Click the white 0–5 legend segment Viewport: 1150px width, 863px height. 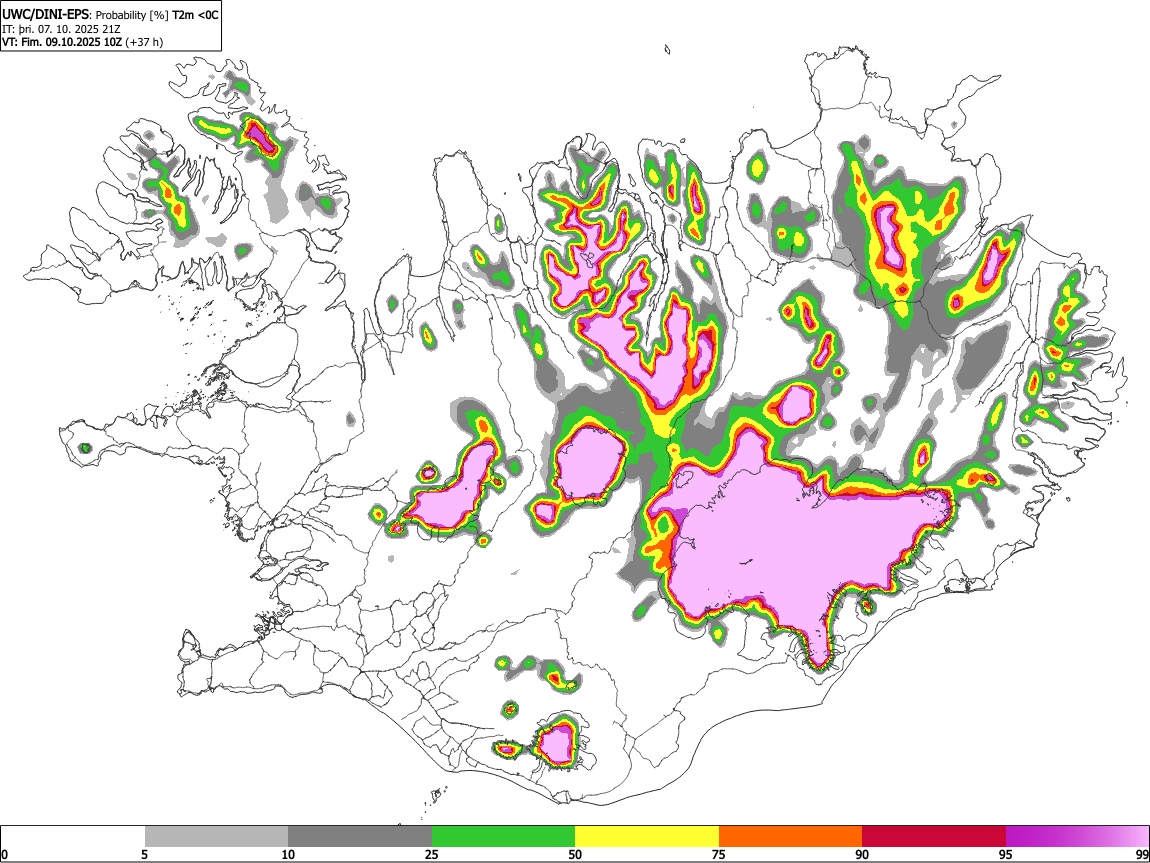click(x=73, y=837)
